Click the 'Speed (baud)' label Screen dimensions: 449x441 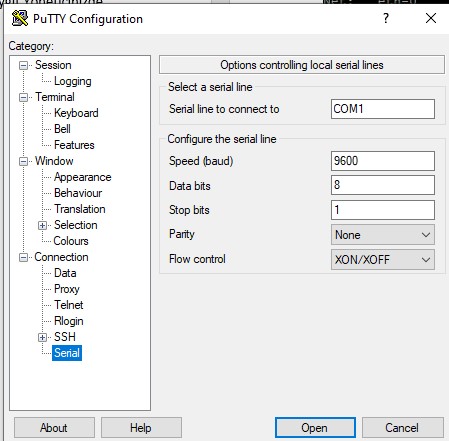(x=201, y=161)
